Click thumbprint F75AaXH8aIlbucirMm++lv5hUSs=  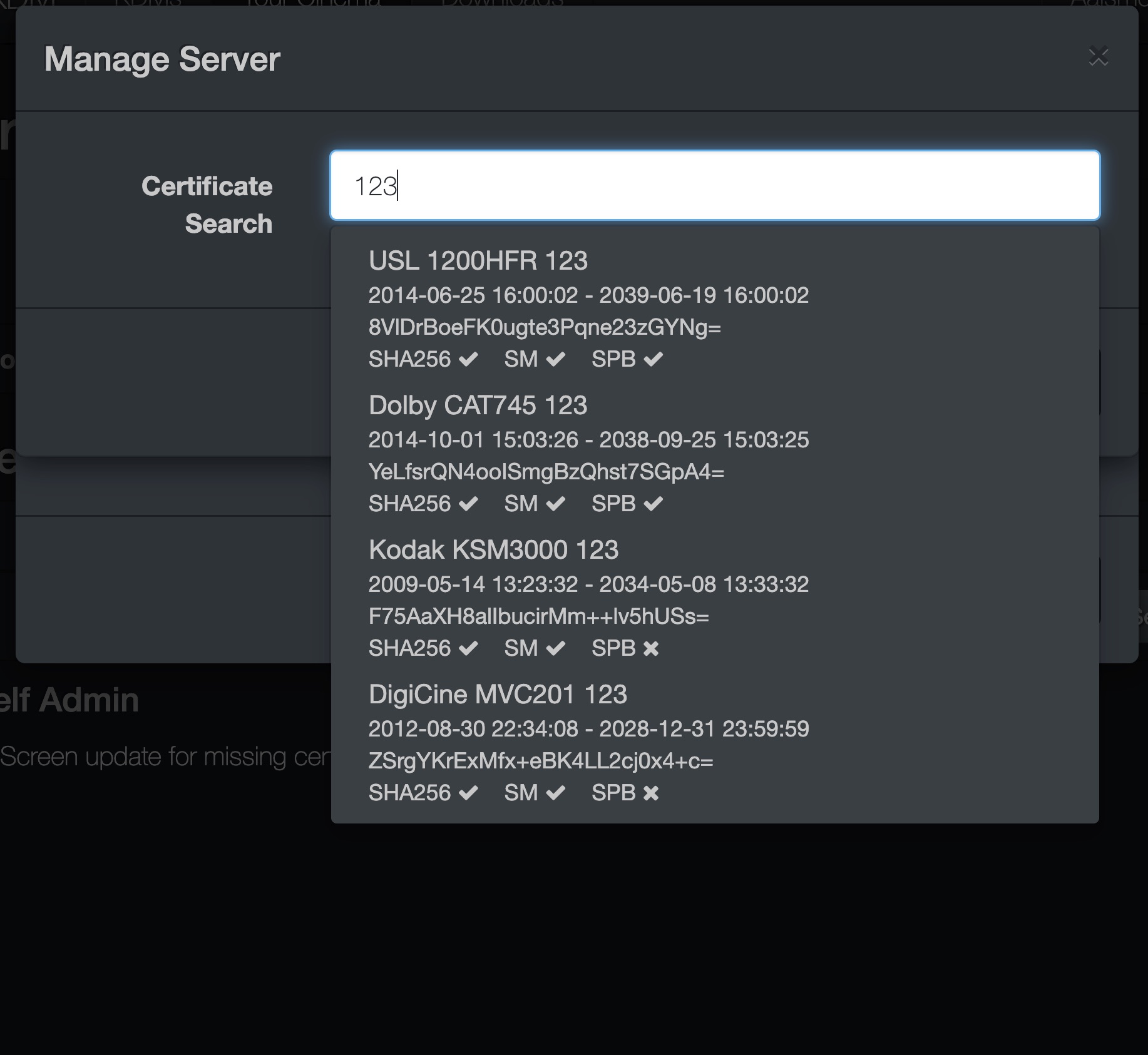click(x=538, y=616)
